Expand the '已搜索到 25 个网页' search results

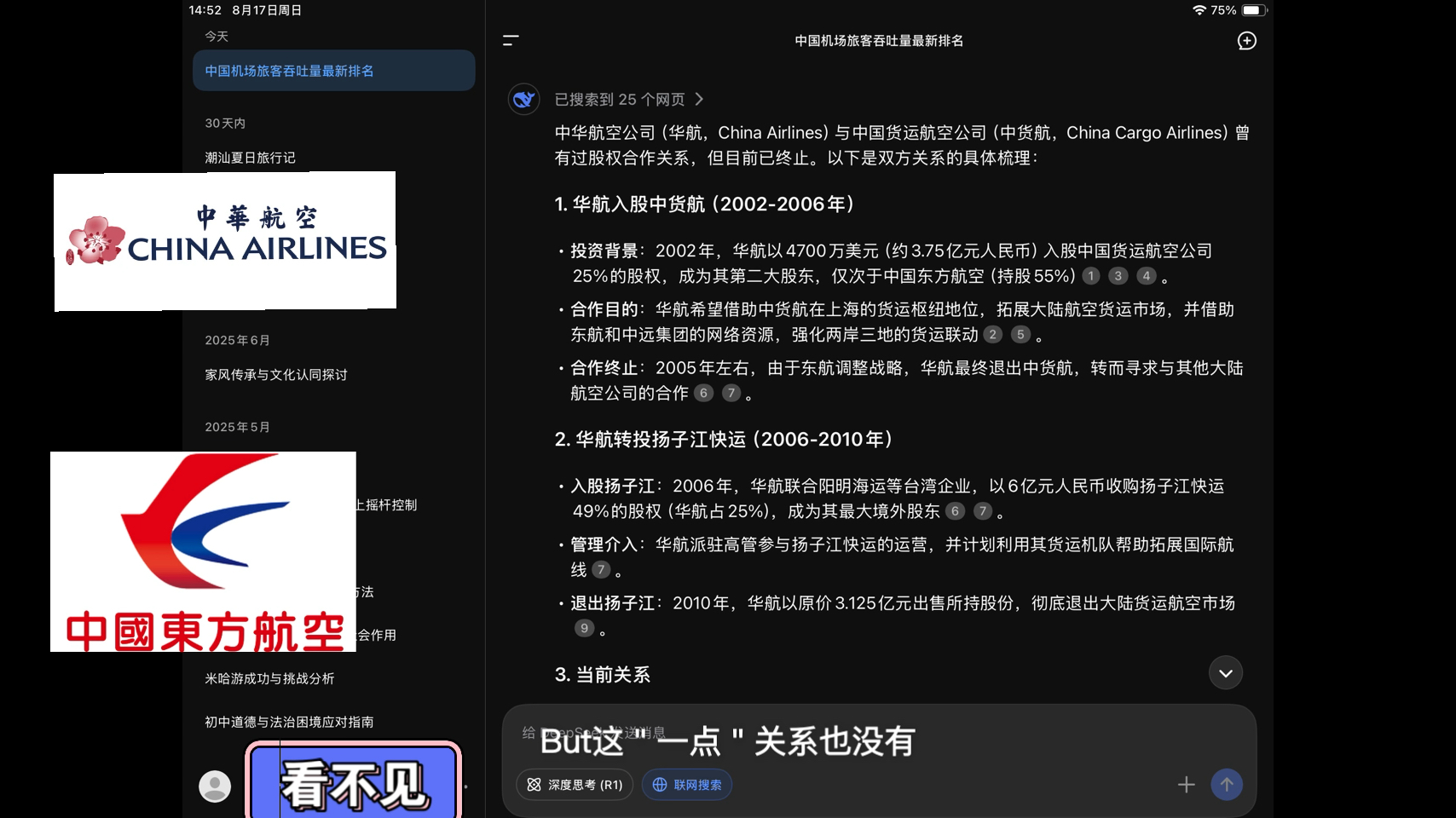(x=629, y=100)
